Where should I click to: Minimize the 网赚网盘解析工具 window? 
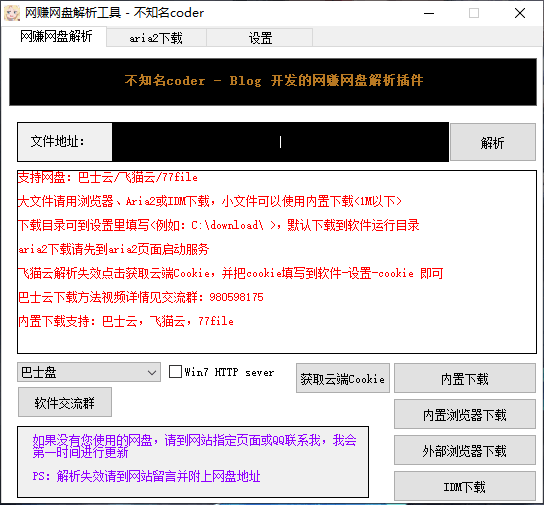click(429, 13)
